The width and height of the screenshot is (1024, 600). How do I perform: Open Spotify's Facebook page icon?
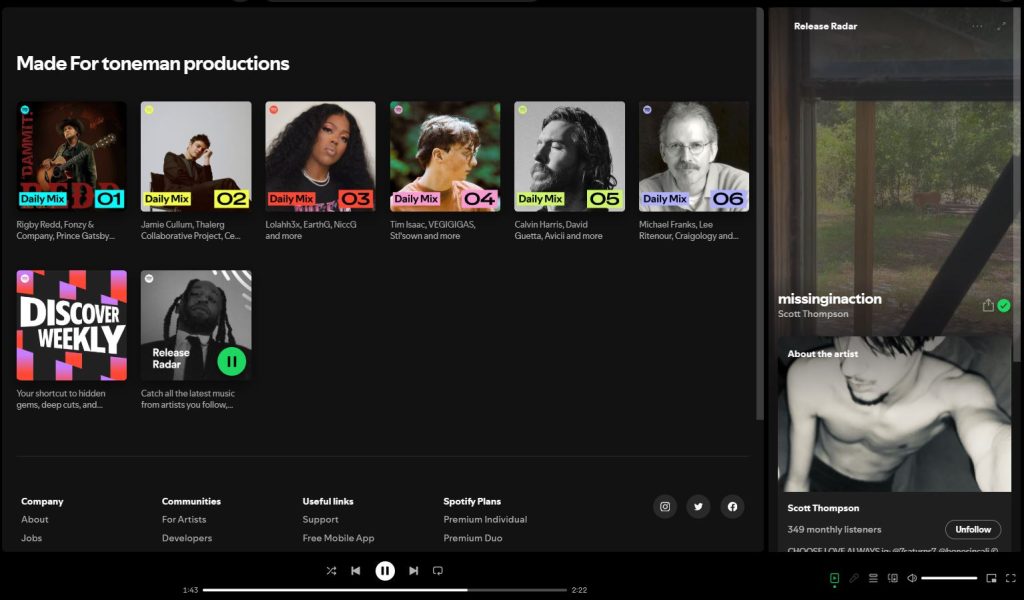click(x=732, y=507)
